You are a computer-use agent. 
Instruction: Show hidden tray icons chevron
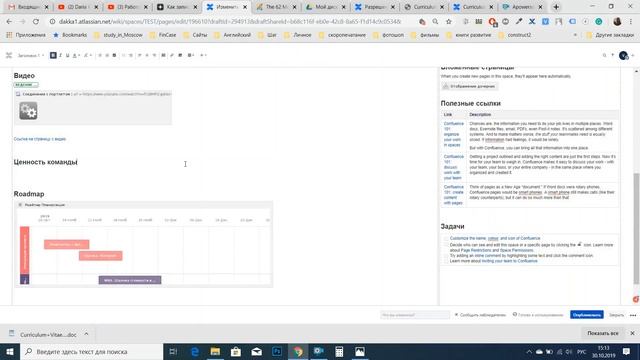[529, 351]
